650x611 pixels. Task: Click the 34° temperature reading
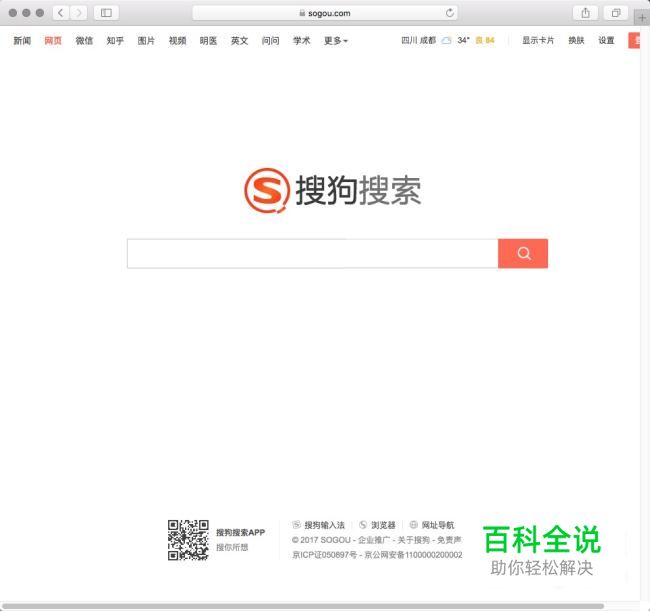click(463, 40)
